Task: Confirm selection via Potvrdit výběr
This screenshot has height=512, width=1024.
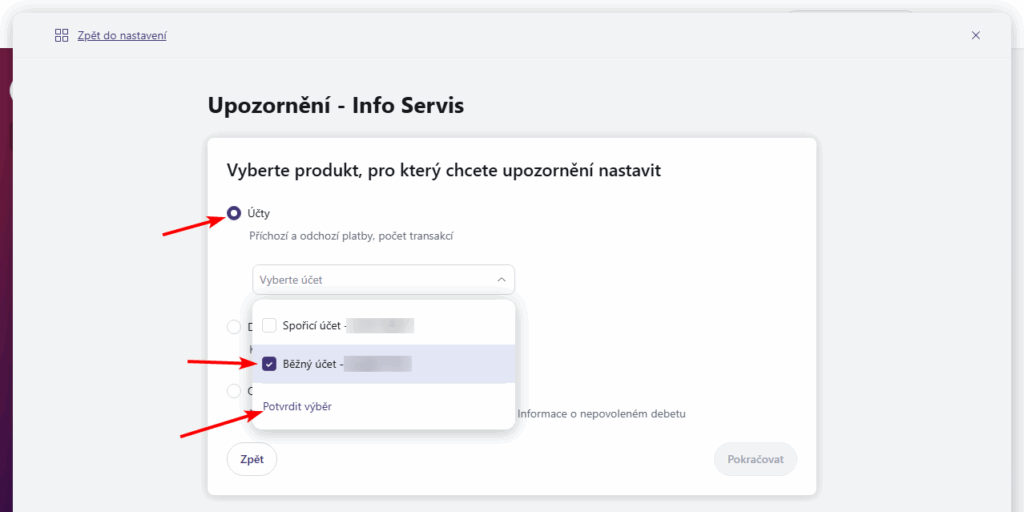Action: [x=297, y=406]
